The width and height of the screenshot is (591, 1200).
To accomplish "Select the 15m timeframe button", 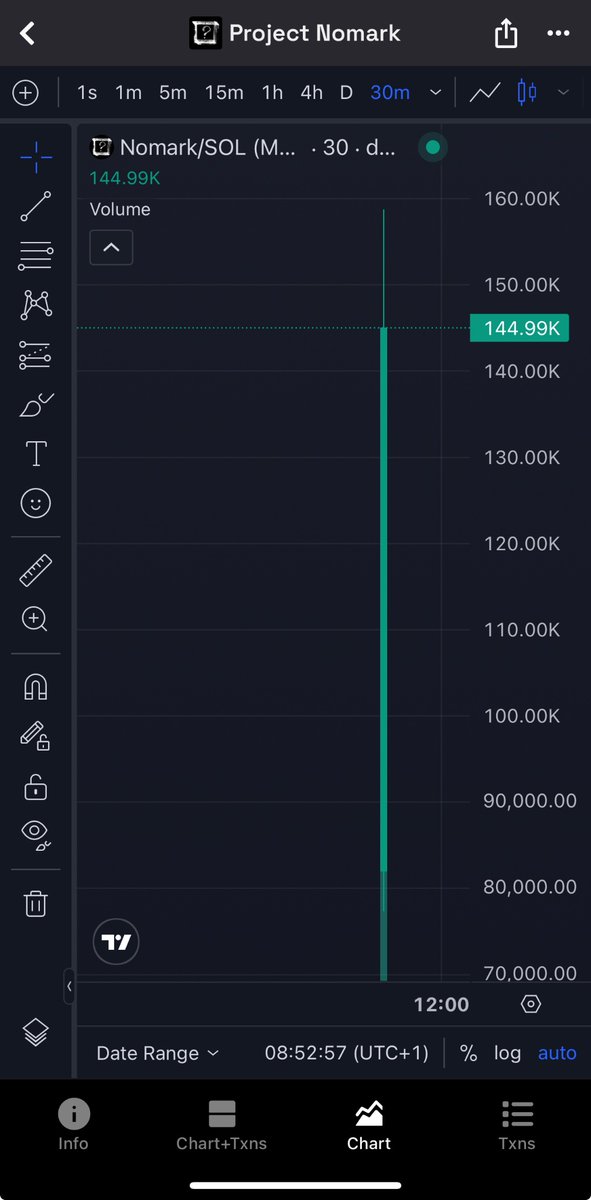I will point(224,92).
